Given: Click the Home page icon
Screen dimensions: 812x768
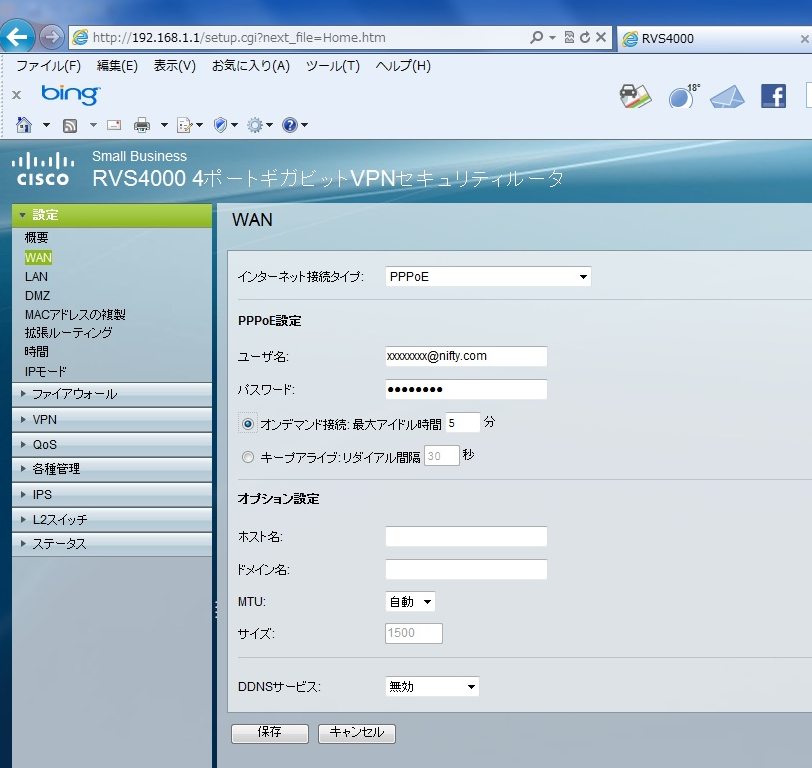Looking at the screenshot, I should 24,125.
